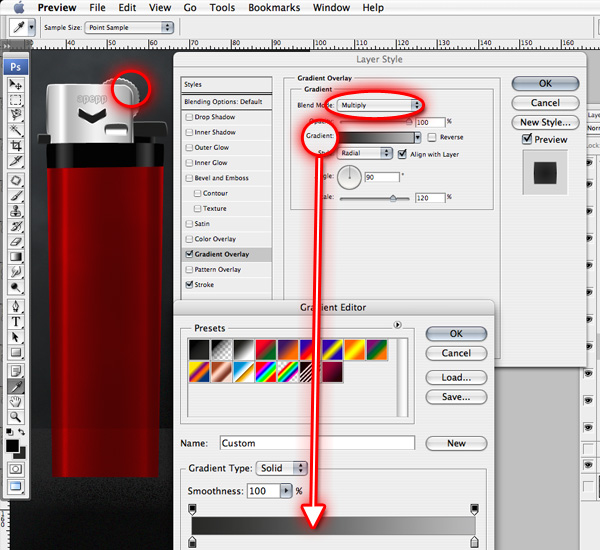This screenshot has width=600, height=550.
Task: Choose the Hand tool
Action: click(x=17, y=400)
